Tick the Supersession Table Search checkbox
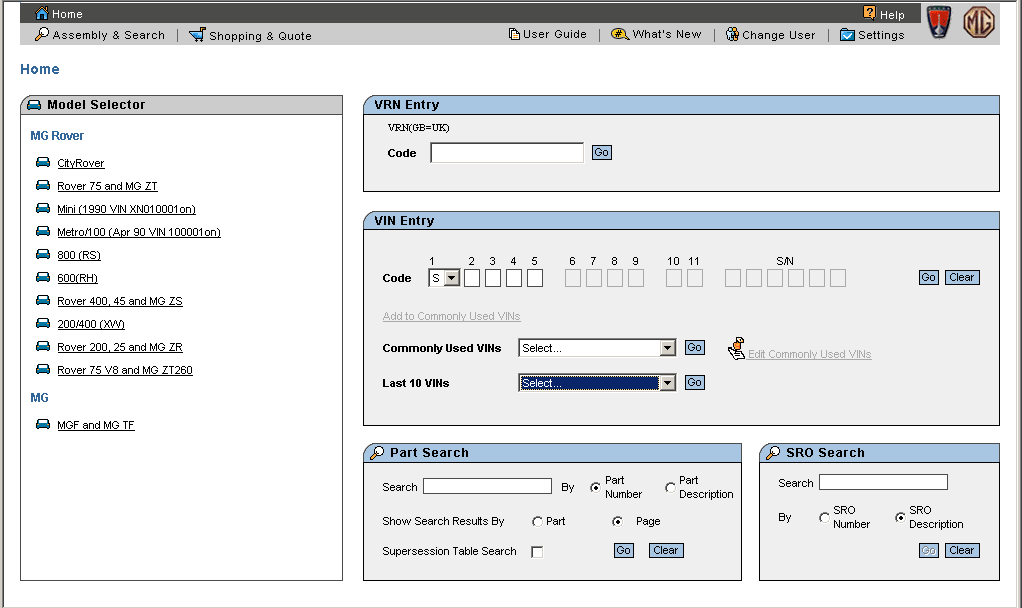This screenshot has width=1022, height=608. click(x=537, y=552)
